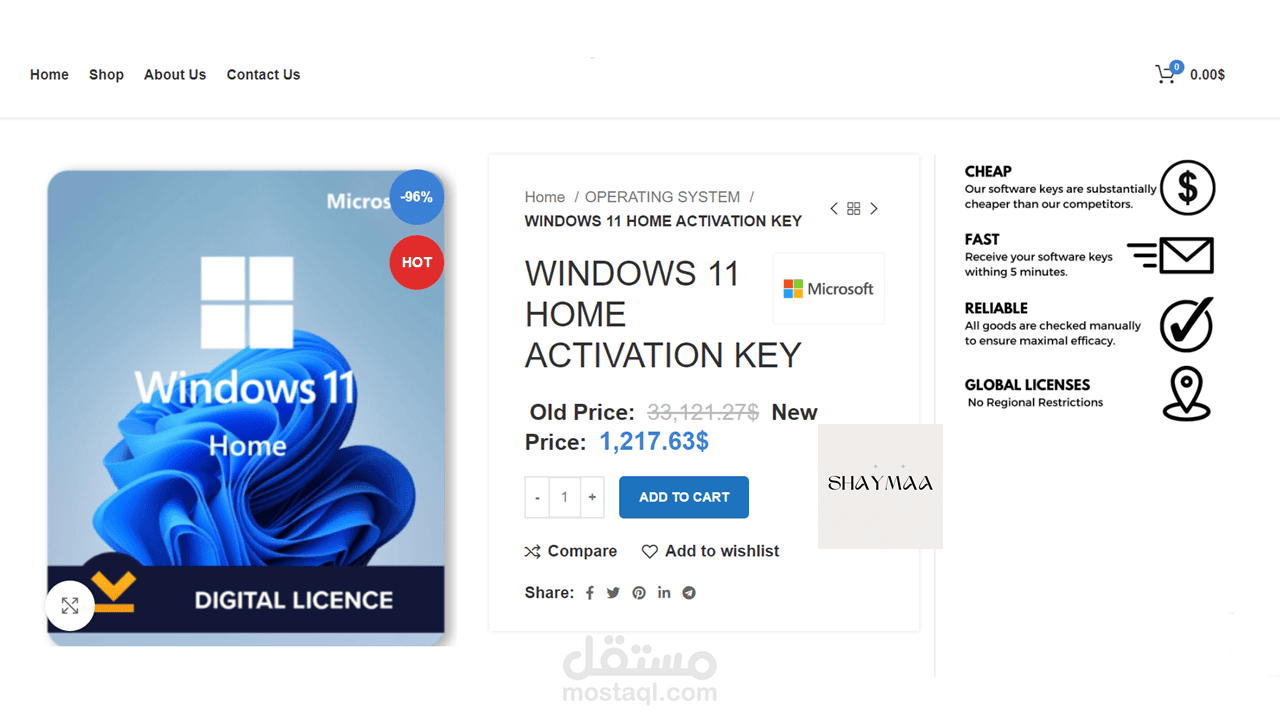Share product on LinkedIn

664,593
